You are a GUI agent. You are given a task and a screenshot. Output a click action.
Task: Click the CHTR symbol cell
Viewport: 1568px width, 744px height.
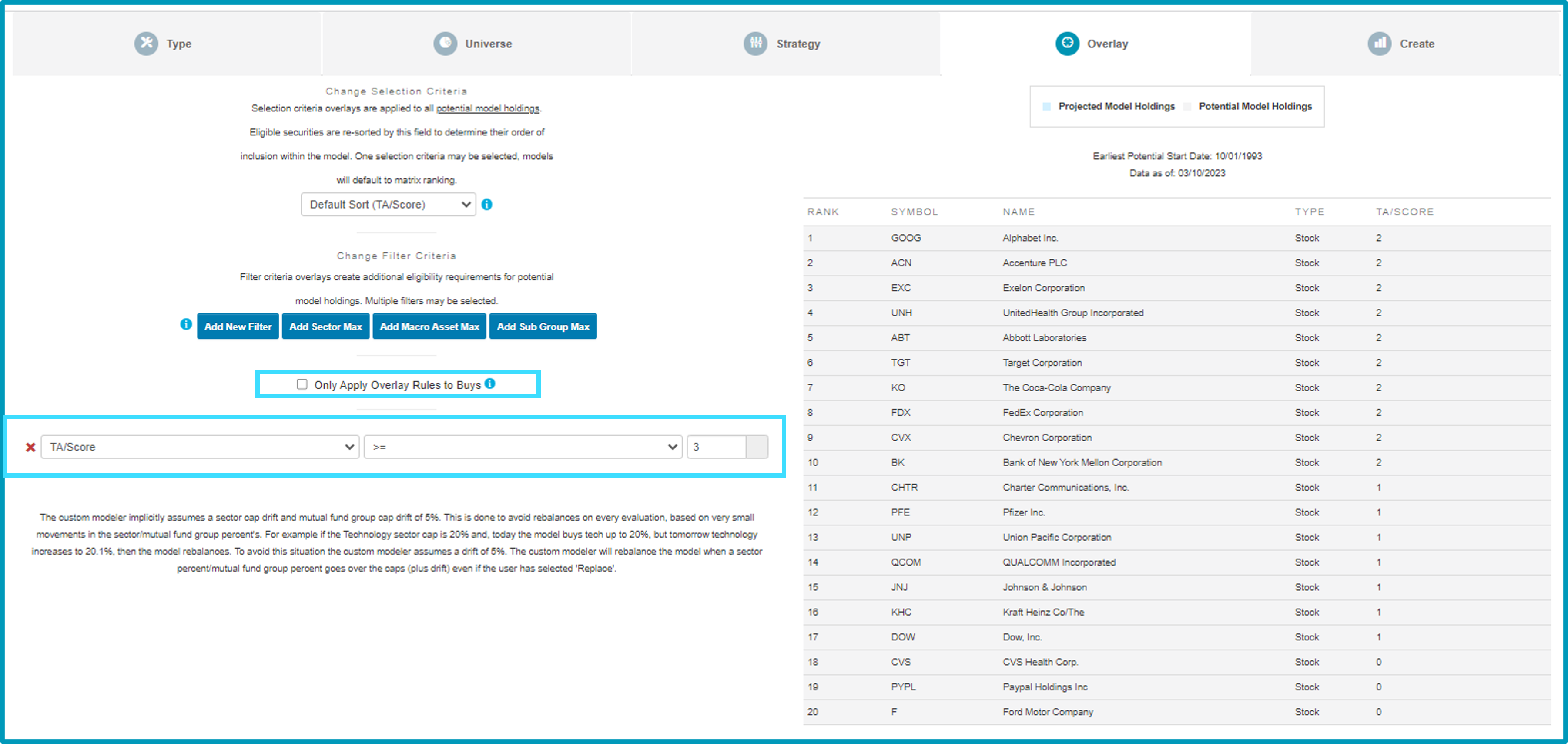click(x=904, y=488)
